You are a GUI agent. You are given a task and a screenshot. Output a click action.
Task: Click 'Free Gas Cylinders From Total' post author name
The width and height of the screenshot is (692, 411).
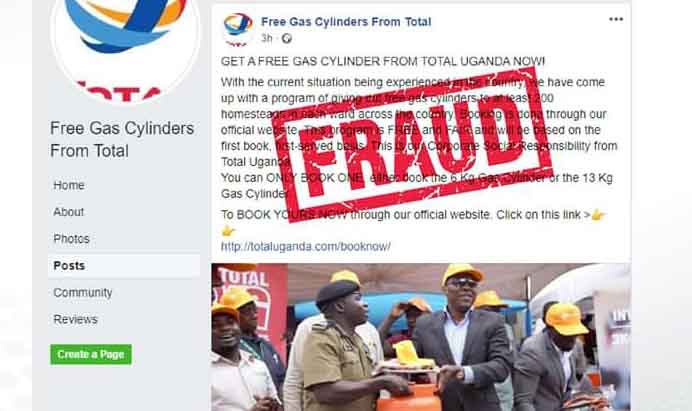(x=346, y=22)
